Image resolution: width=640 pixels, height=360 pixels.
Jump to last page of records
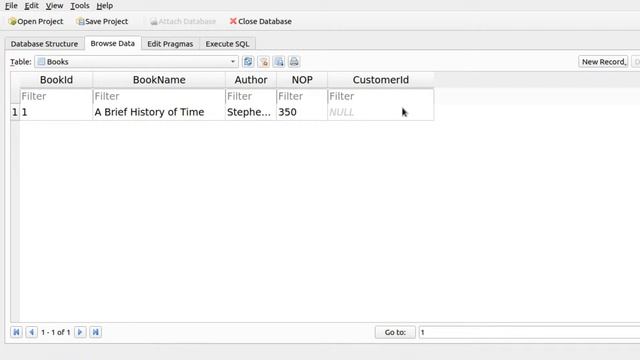coord(96,332)
